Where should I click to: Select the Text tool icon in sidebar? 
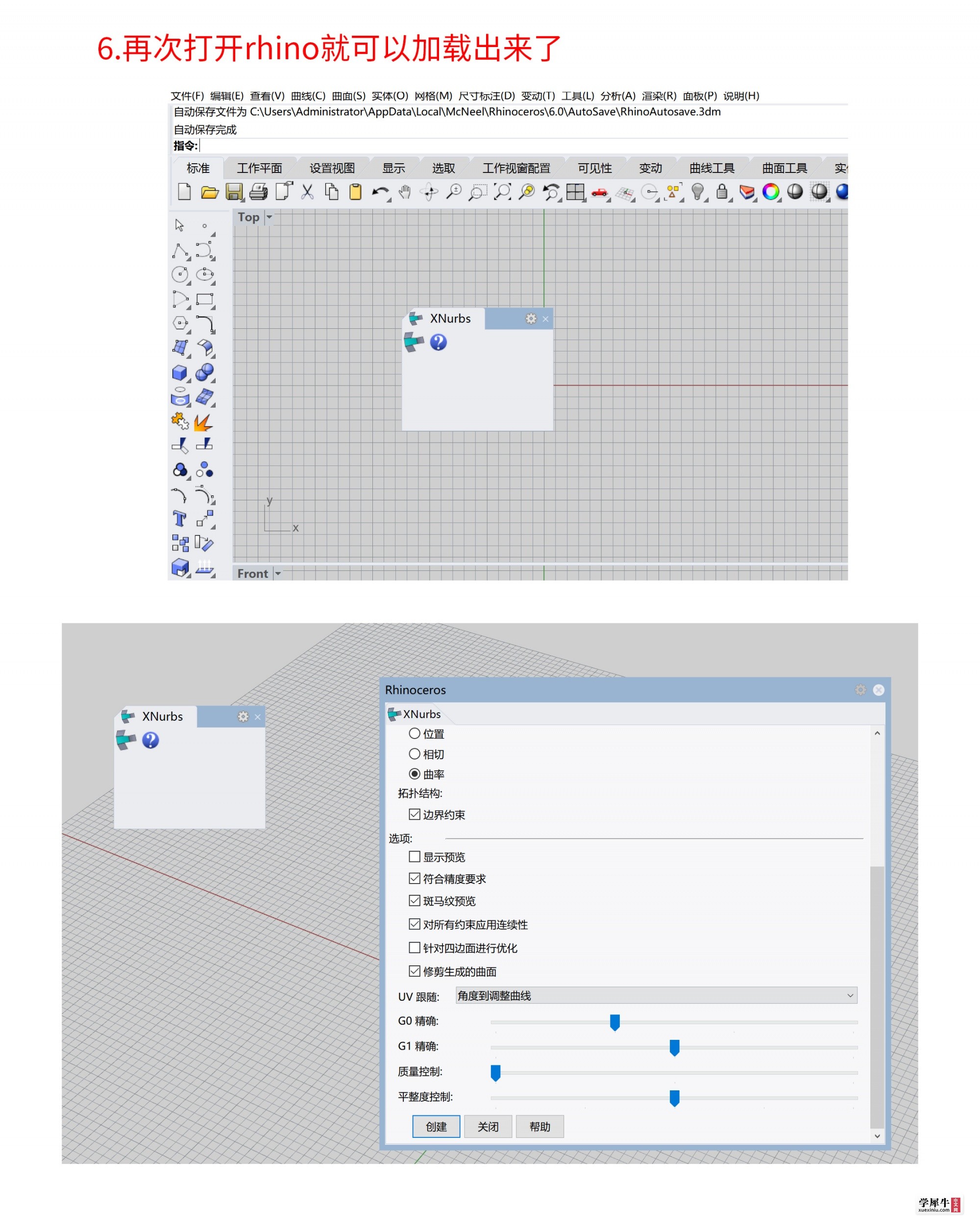[179, 518]
